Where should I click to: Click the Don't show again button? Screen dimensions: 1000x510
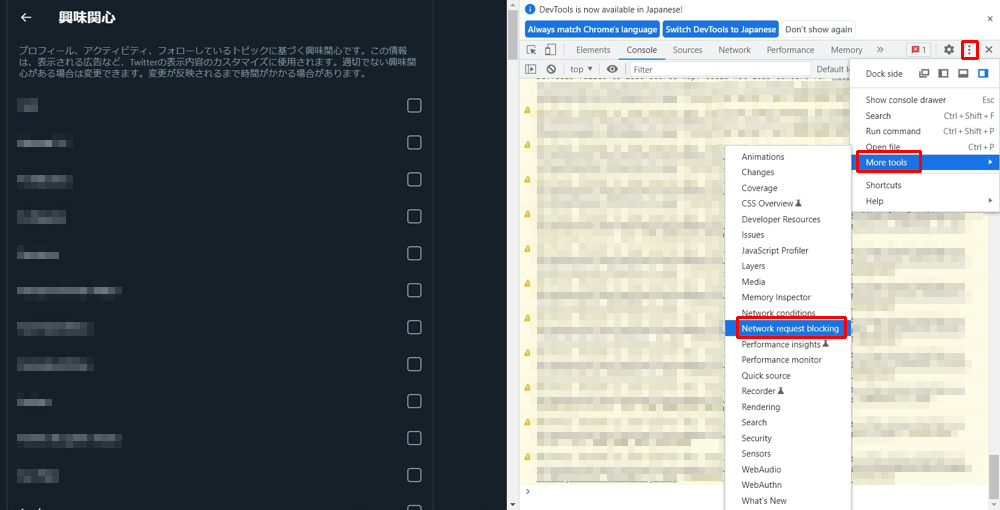point(818,29)
